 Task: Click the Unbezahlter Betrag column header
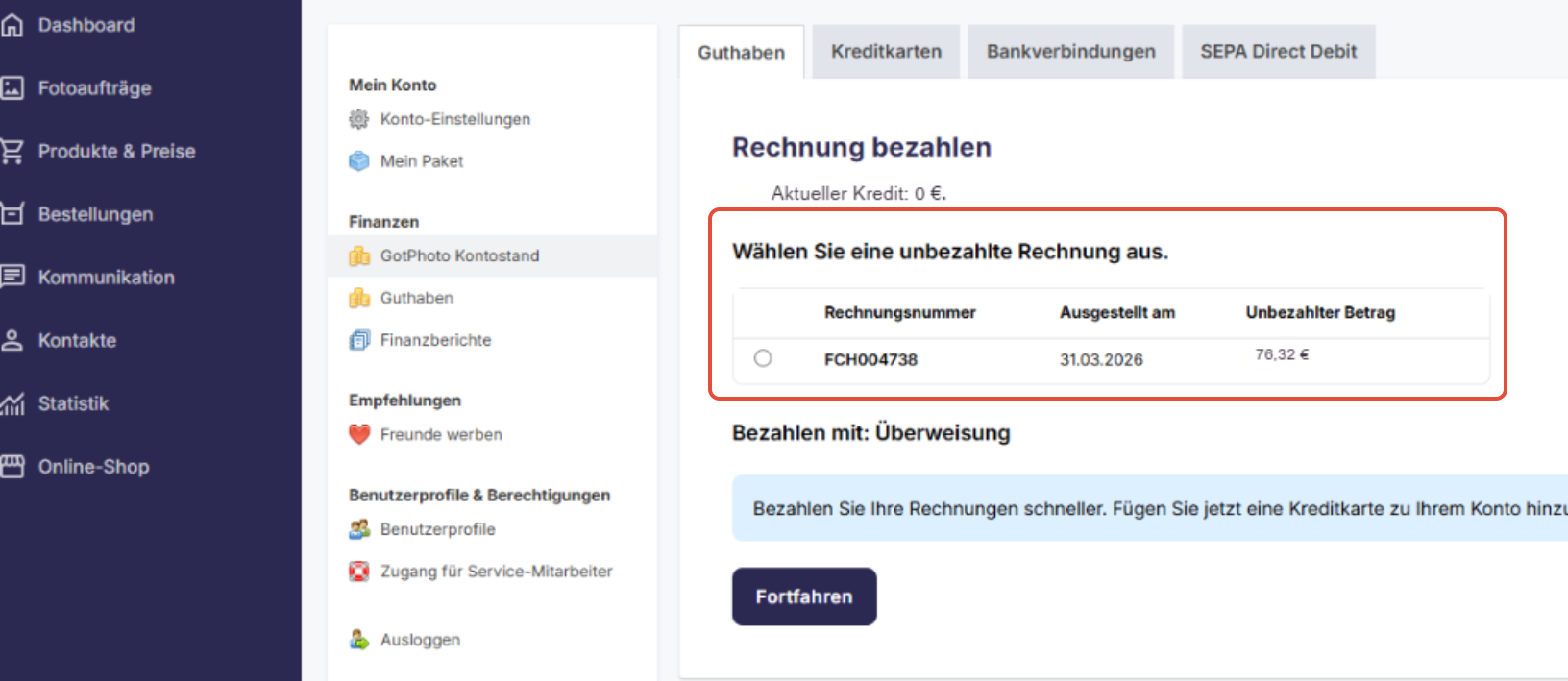1320,312
